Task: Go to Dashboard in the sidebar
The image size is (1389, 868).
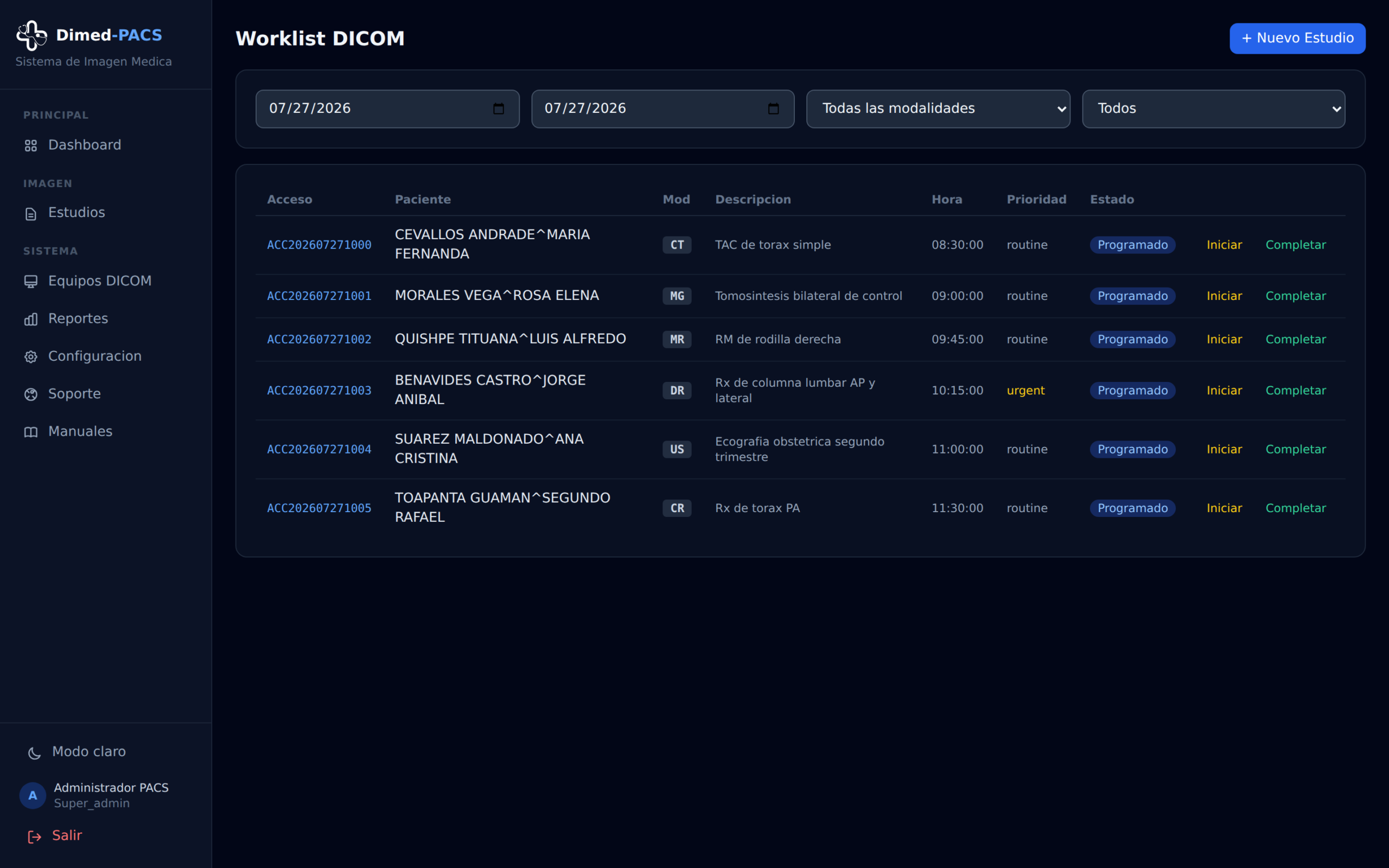Action: pyautogui.click(x=106, y=145)
